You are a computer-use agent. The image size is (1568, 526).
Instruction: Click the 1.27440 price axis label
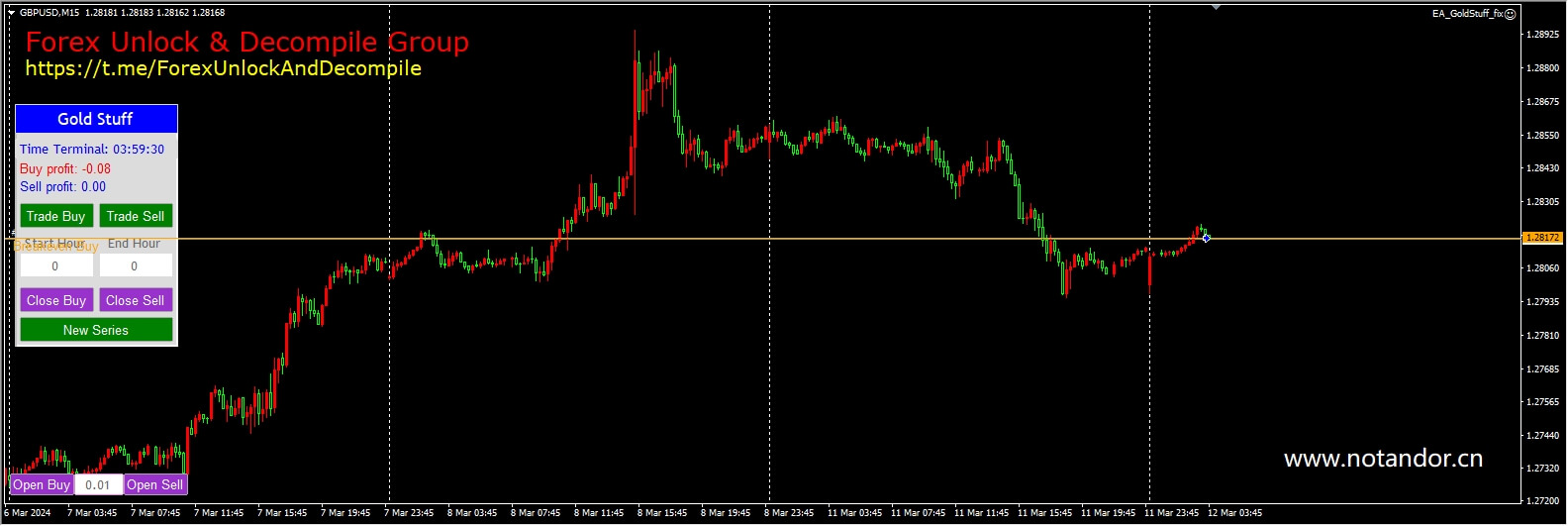tap(1542, 436)
